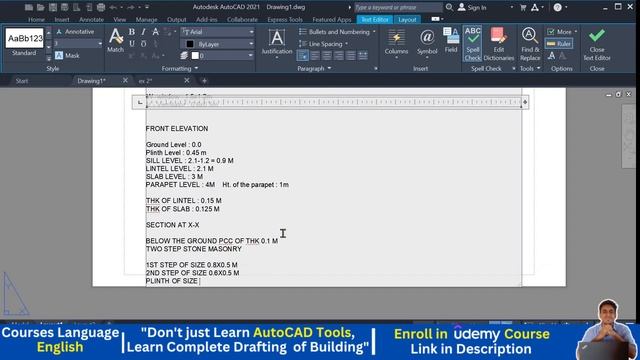This screenshot has height=360, width=640.
Task: Open the Annotate ribbon tab
Action: (91, 20)
